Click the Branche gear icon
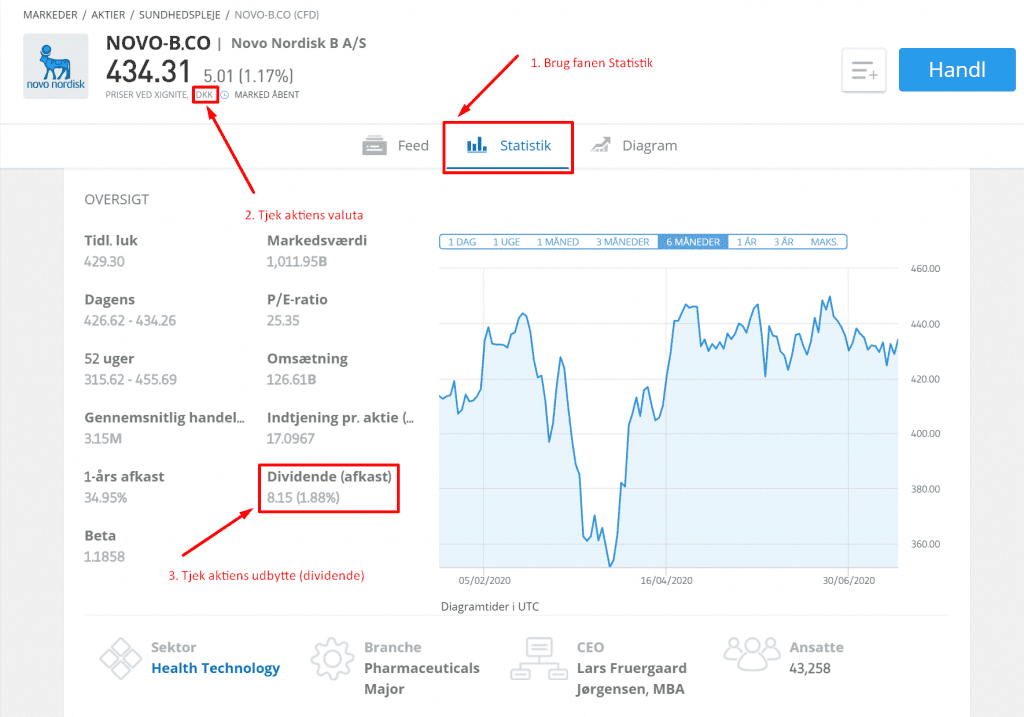This screenshot has width=1024, height=717. point(332,658)
